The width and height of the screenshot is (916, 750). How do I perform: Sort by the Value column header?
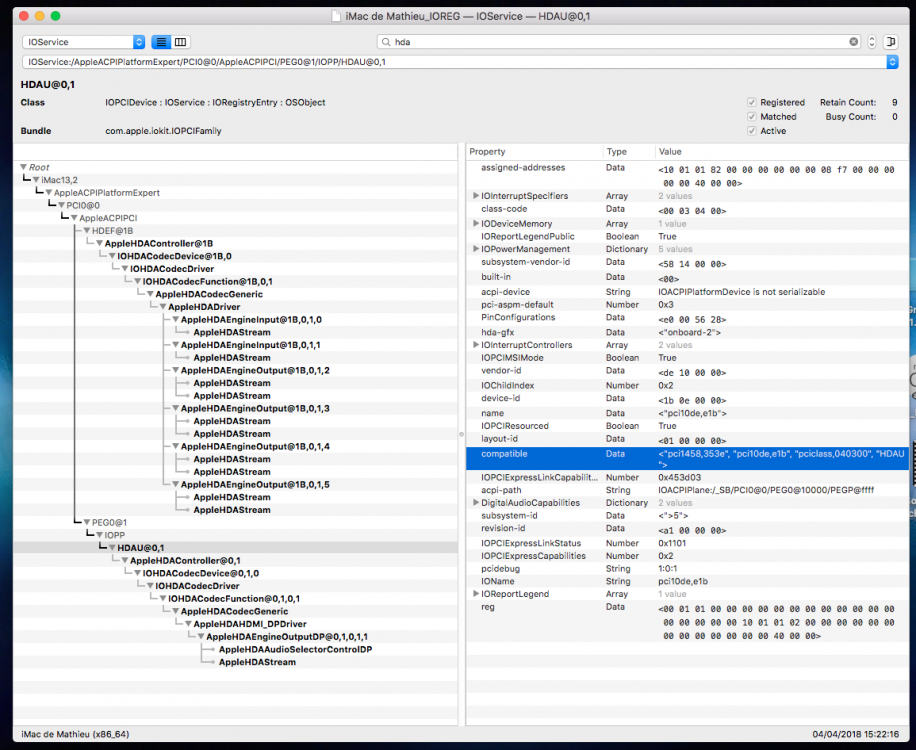click(782, 152)
